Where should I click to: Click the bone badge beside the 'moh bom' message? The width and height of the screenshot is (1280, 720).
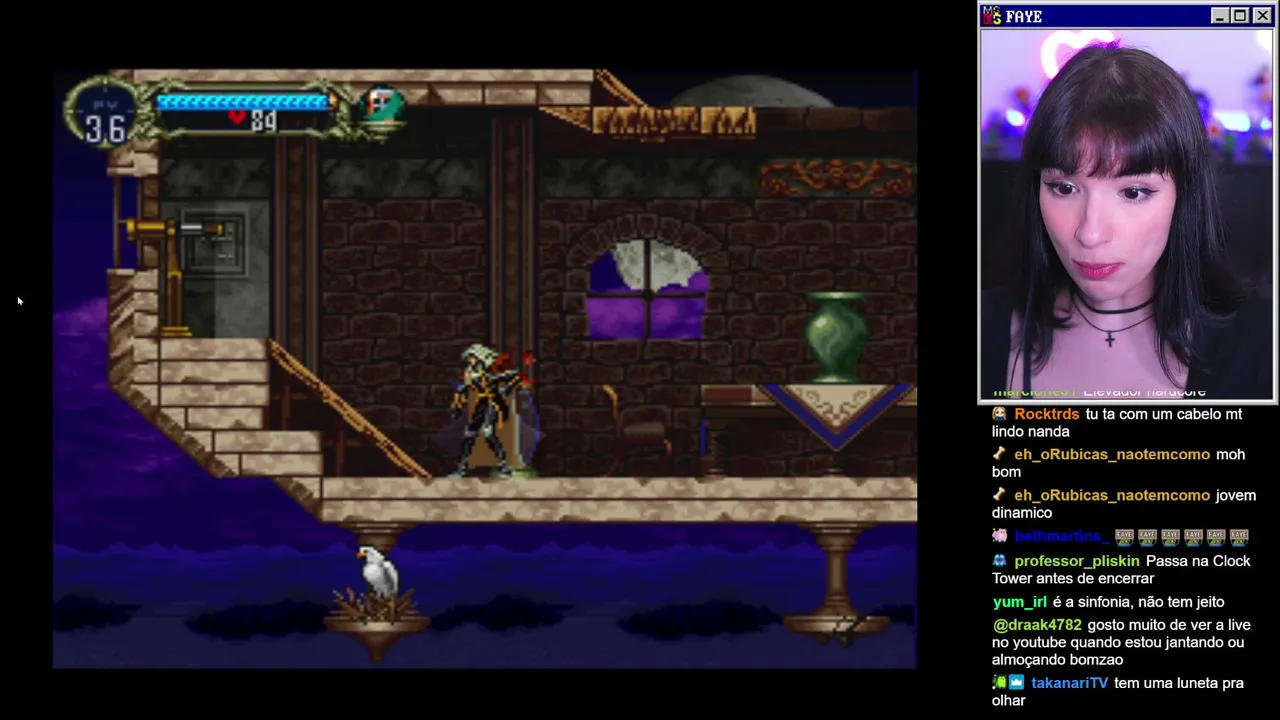[999, 454]
